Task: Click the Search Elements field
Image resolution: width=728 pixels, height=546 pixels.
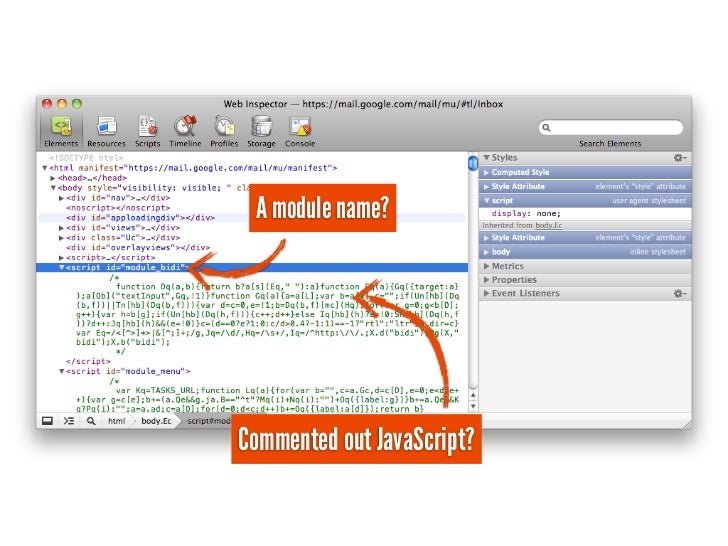Action: [611, 127]
